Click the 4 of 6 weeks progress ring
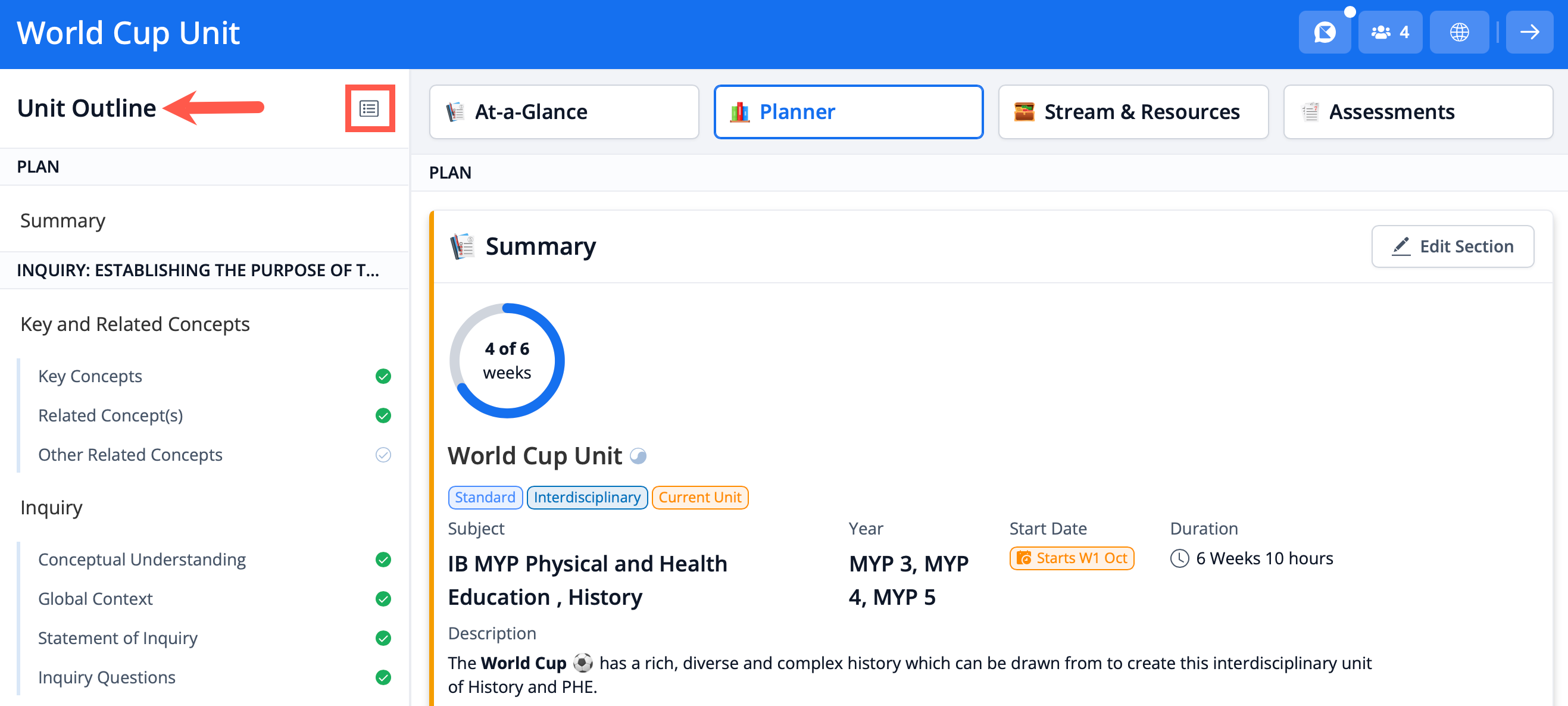Screen dimensions: 1568x706 click(x=507, y=360)
